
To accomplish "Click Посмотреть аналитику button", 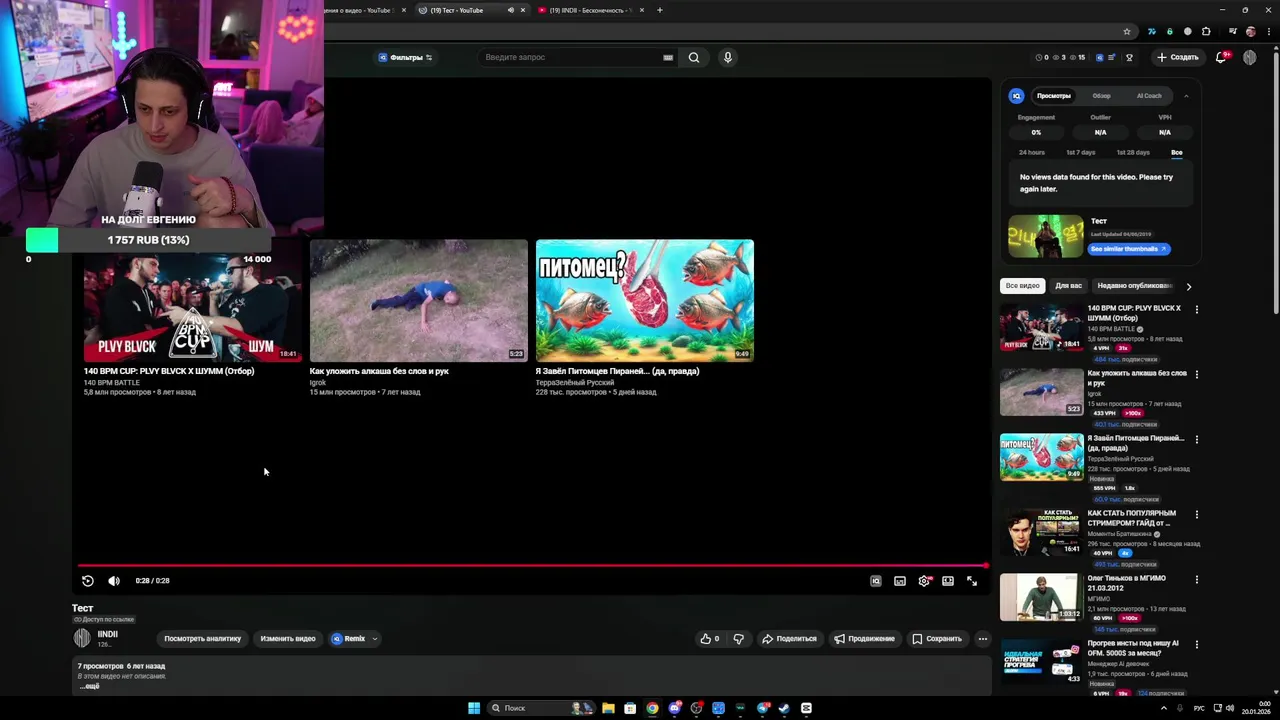I will 203,639.
